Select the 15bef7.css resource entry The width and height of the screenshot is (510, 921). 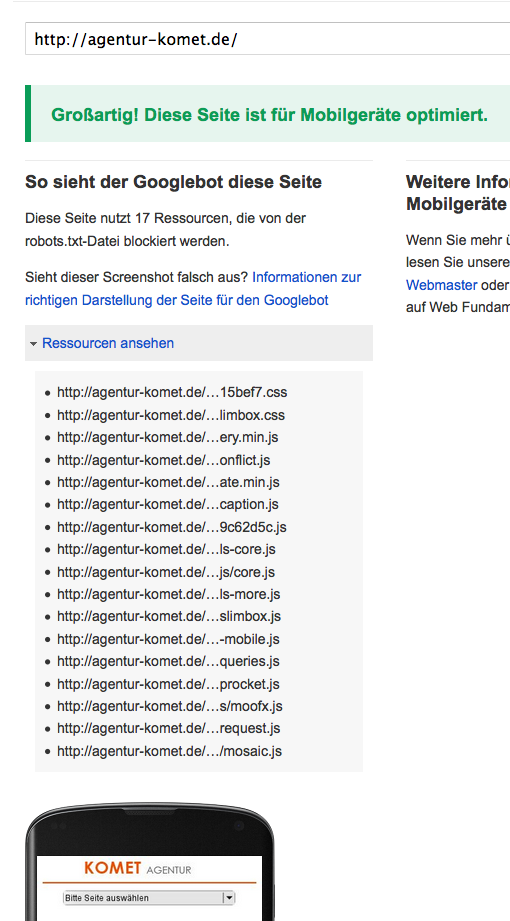click(x=172, y=392)
